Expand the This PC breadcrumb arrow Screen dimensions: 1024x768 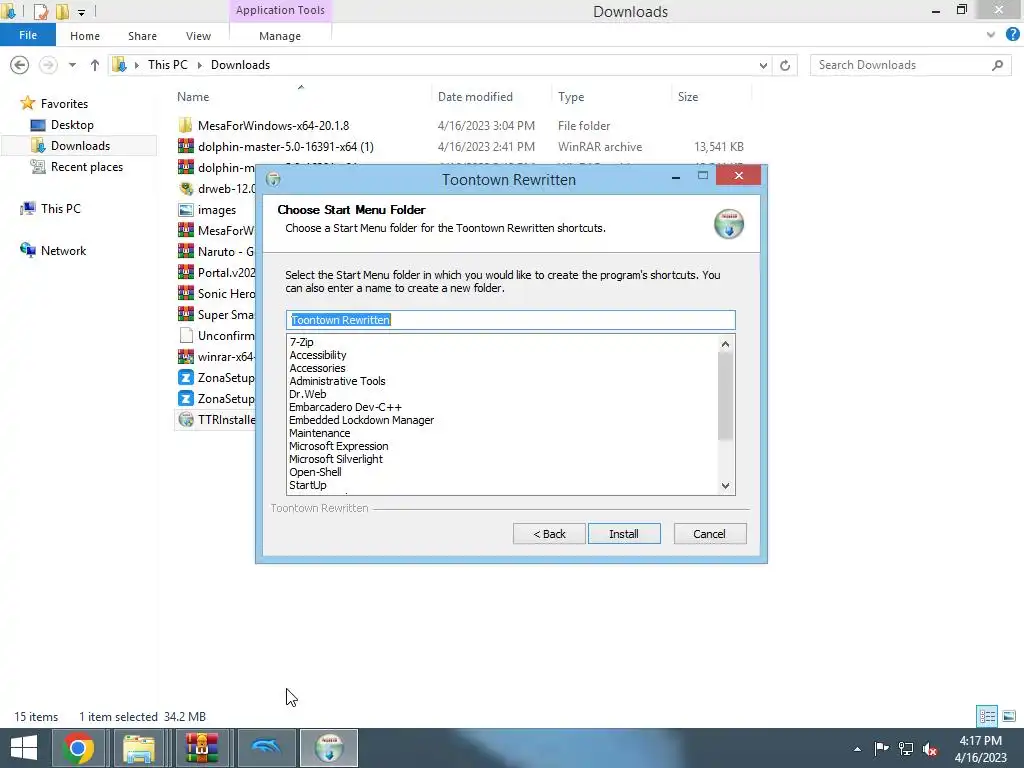pyautogui.click(x=199, y=65)
